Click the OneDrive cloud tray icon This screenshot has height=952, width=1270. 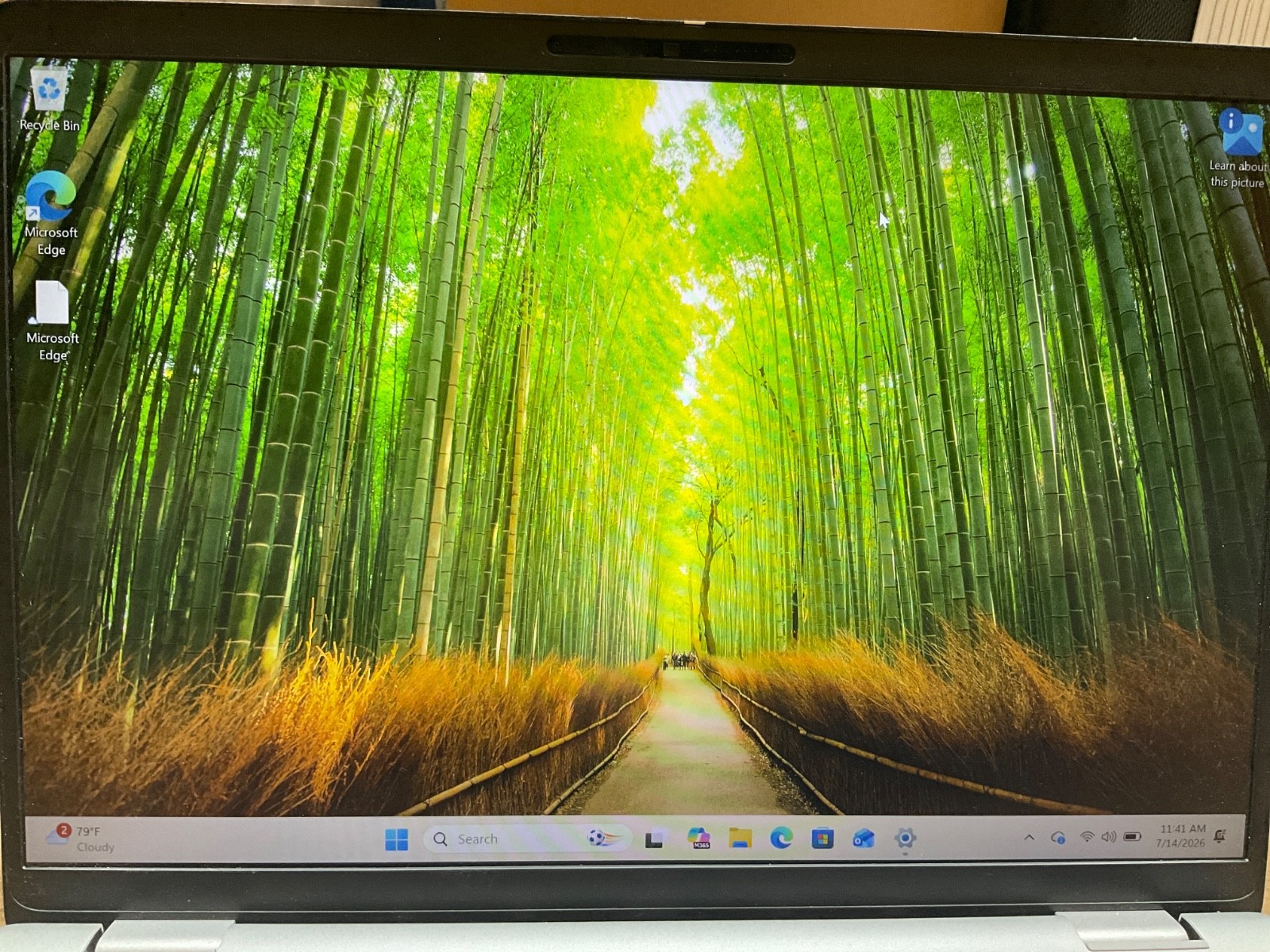point(1058,838)
